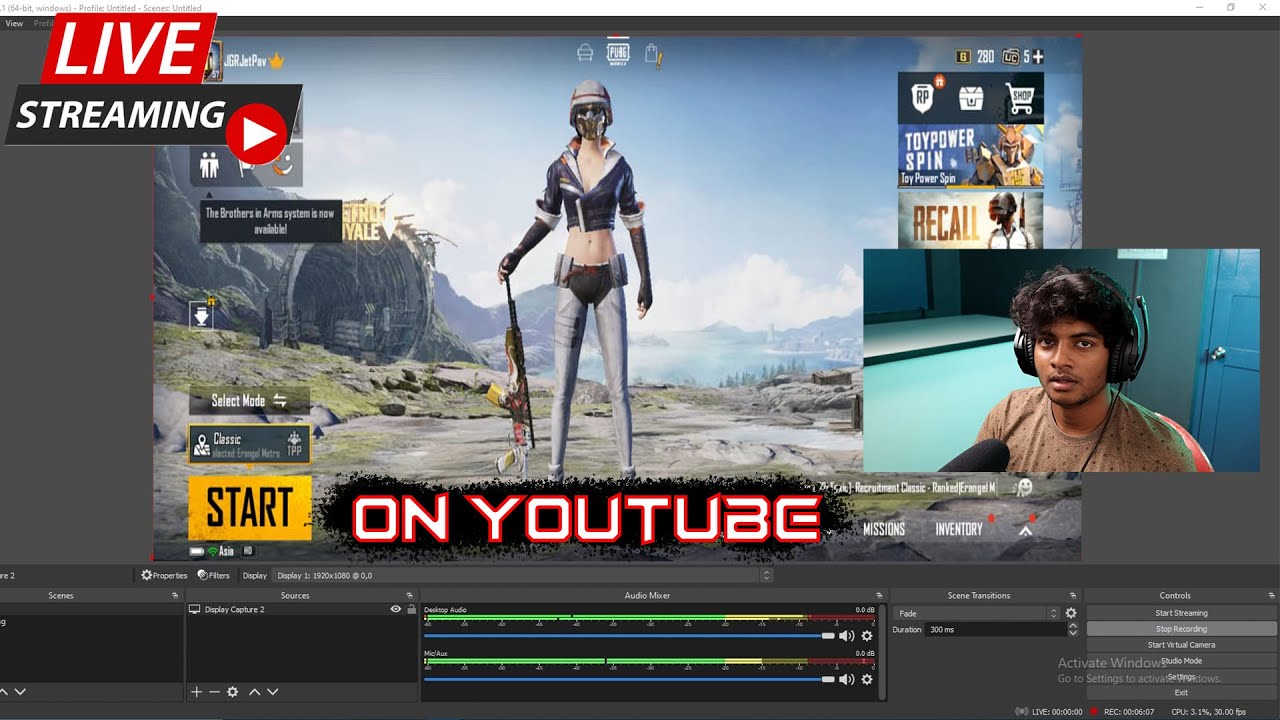Click CPU: 3.1%, 30.00 fps status

pos(1208,712)
